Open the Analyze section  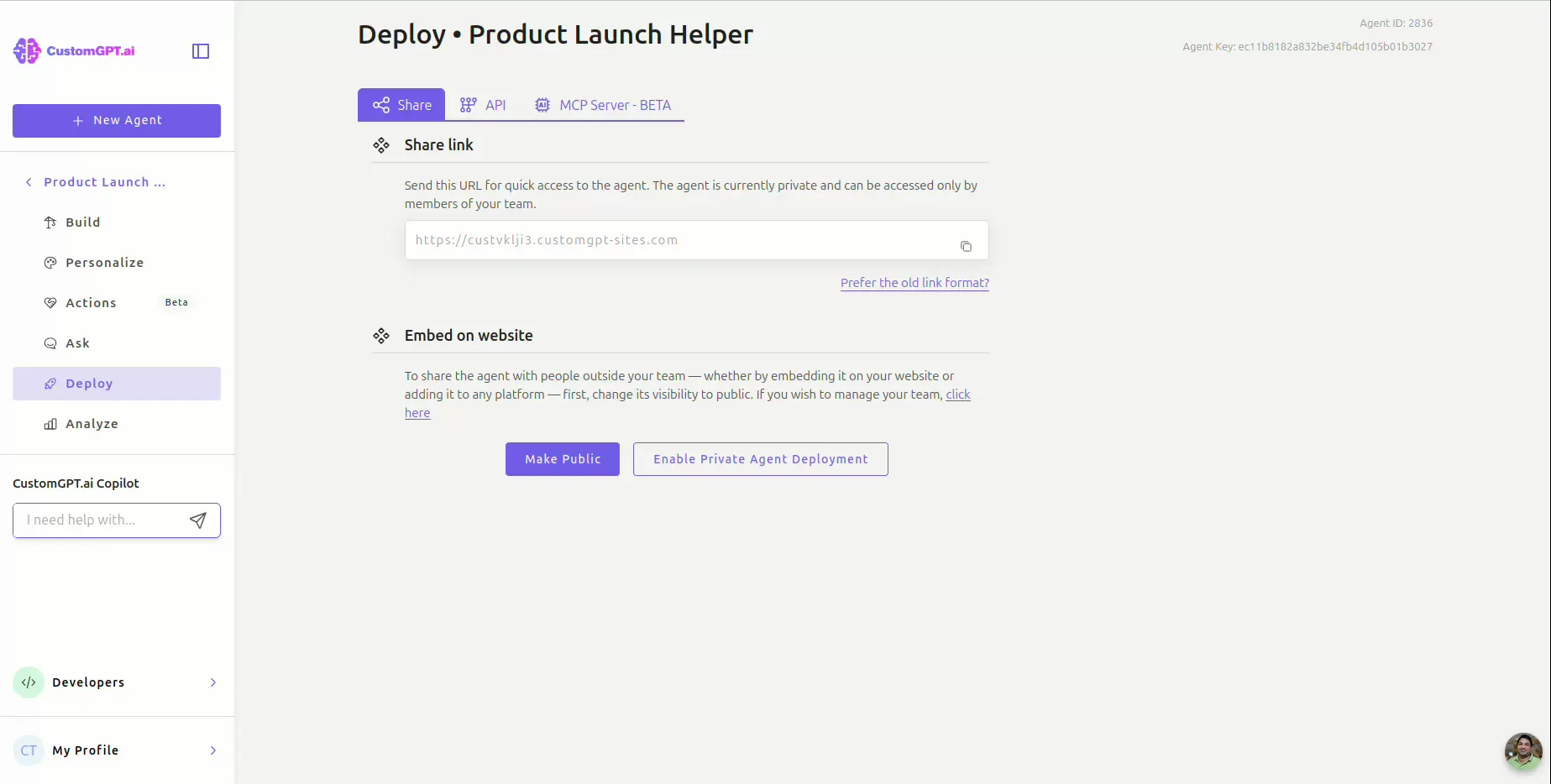[x=117, y=424]
